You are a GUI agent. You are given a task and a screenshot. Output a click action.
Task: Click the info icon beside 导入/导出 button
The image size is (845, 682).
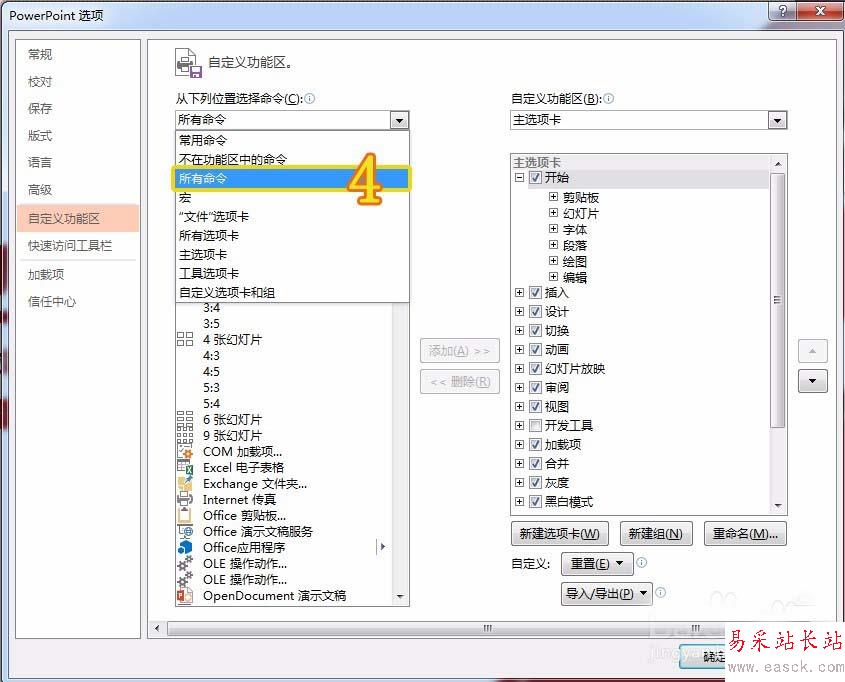(661, 593)
